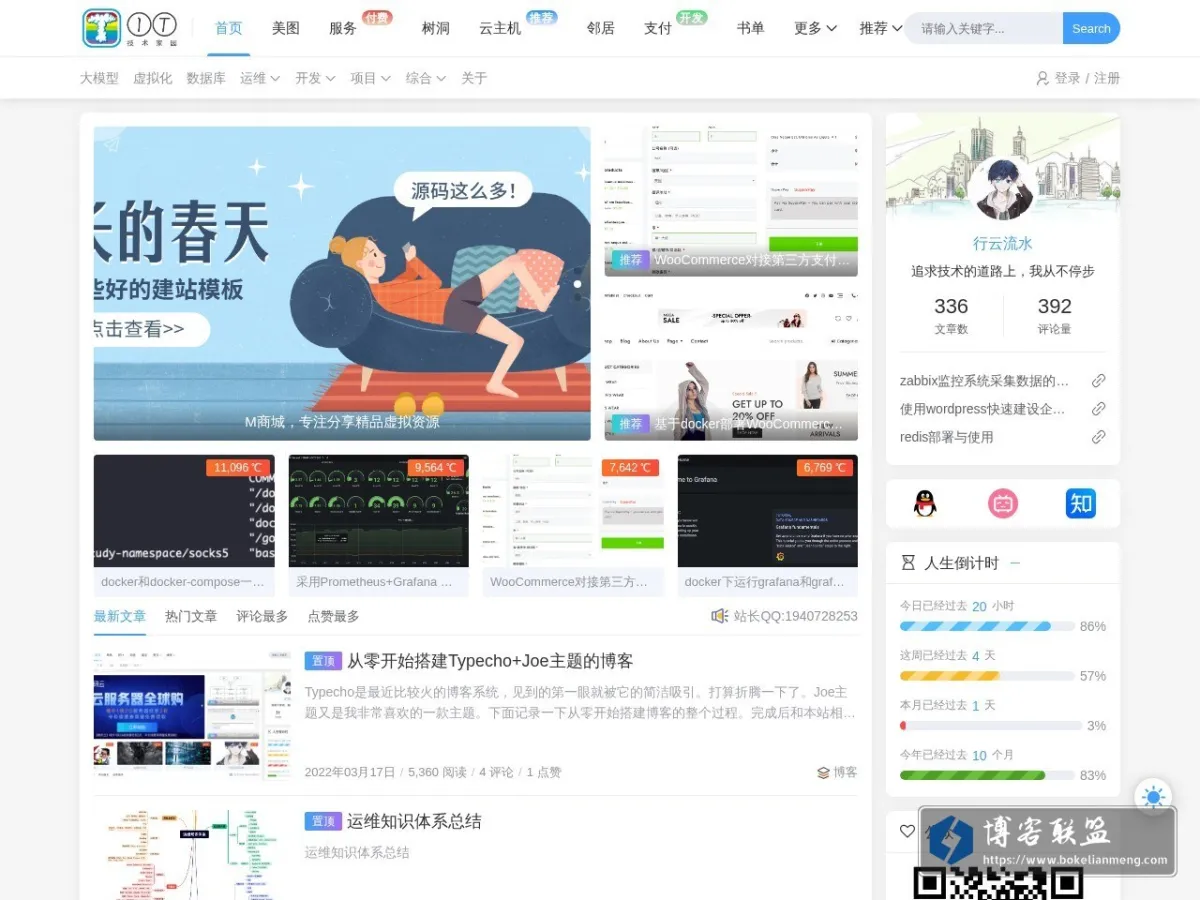Click link icon beside 使用wordpress快速建设 article
This screenshot has width=1200, height=900.
(x=1098, y=409)
